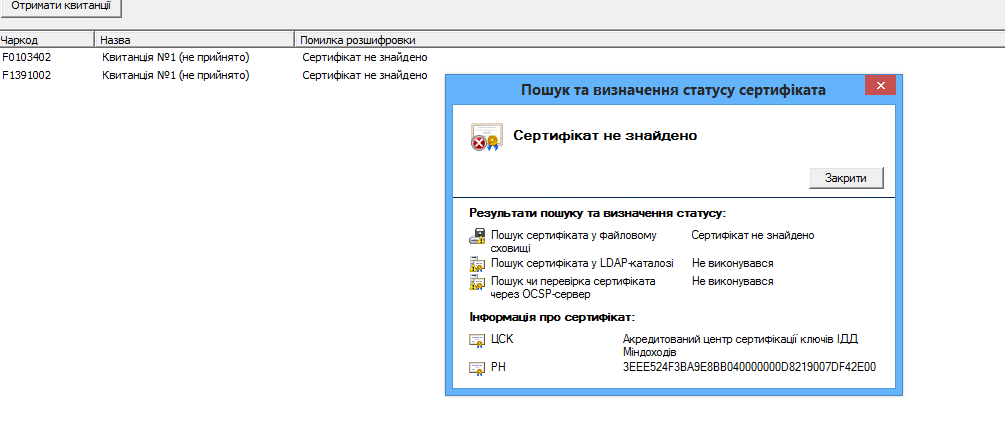Select row with code F1391002
The image size is (1005, 426).
tap(27, 76)
